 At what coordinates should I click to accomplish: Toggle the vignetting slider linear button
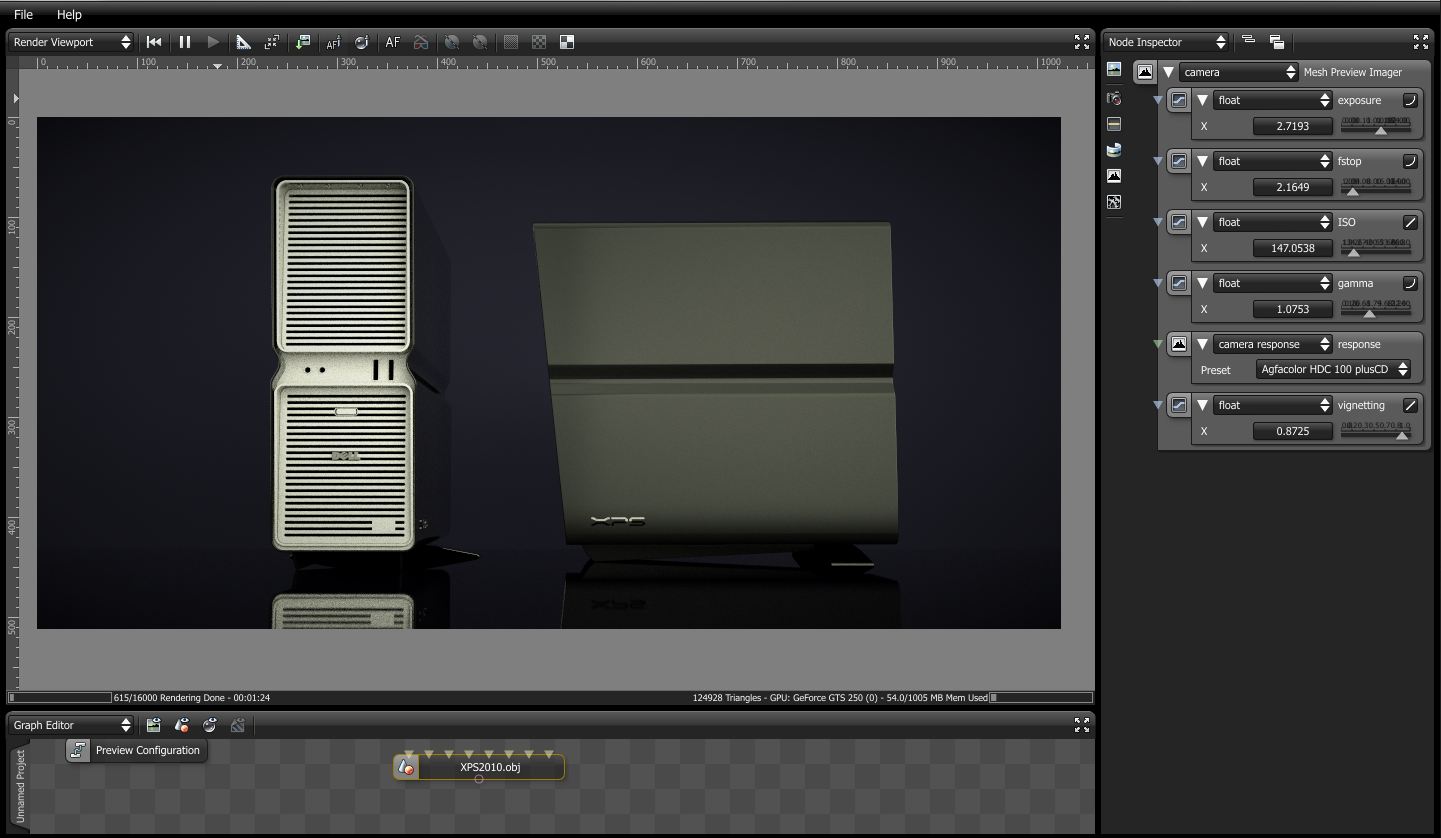pyautogui.click(x=1410, y=405)
